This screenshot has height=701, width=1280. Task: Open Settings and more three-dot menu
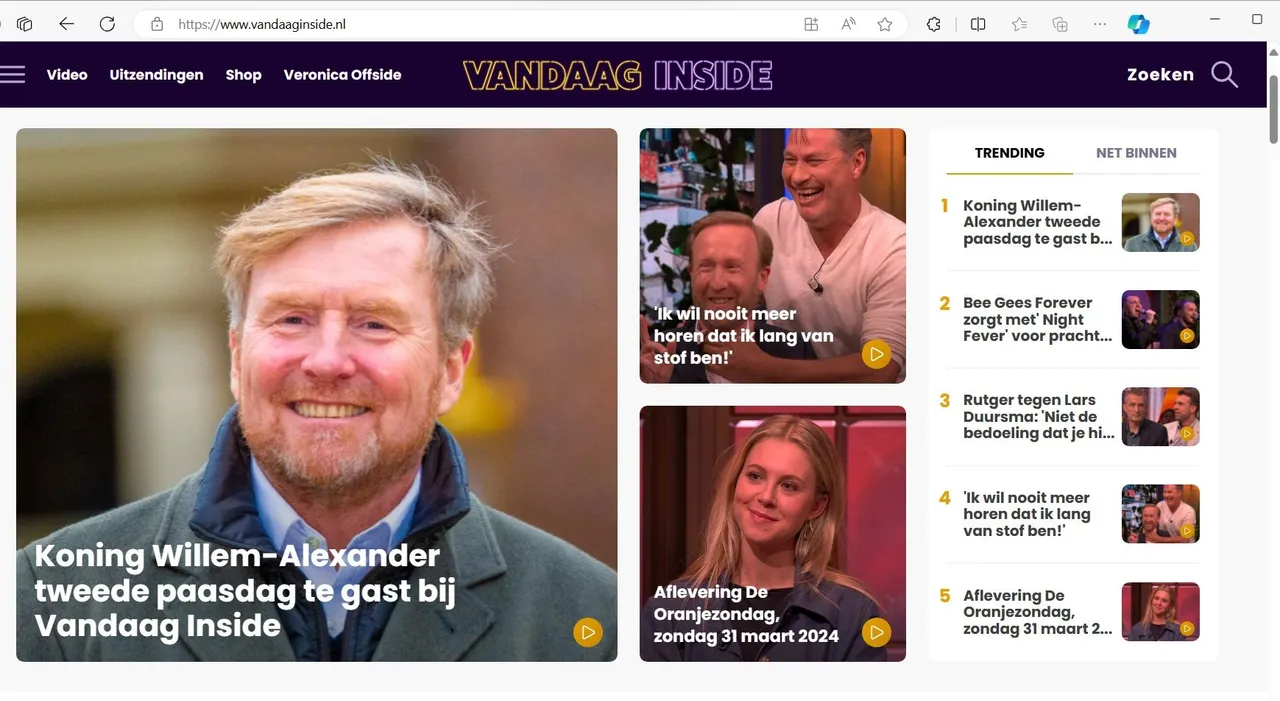point(1100,24)
